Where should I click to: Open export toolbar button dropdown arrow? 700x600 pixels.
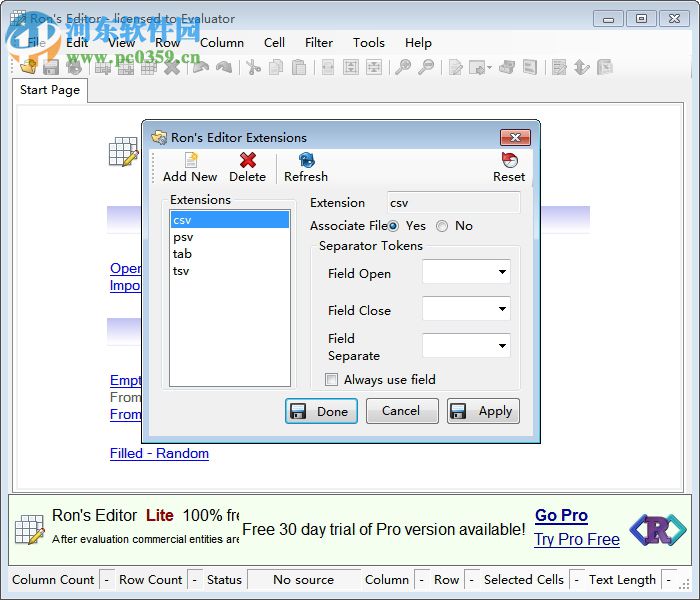(489, 68)
